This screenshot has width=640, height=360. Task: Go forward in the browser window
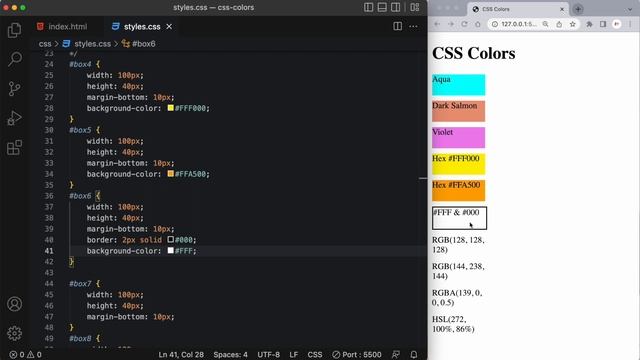pos(451,24)
